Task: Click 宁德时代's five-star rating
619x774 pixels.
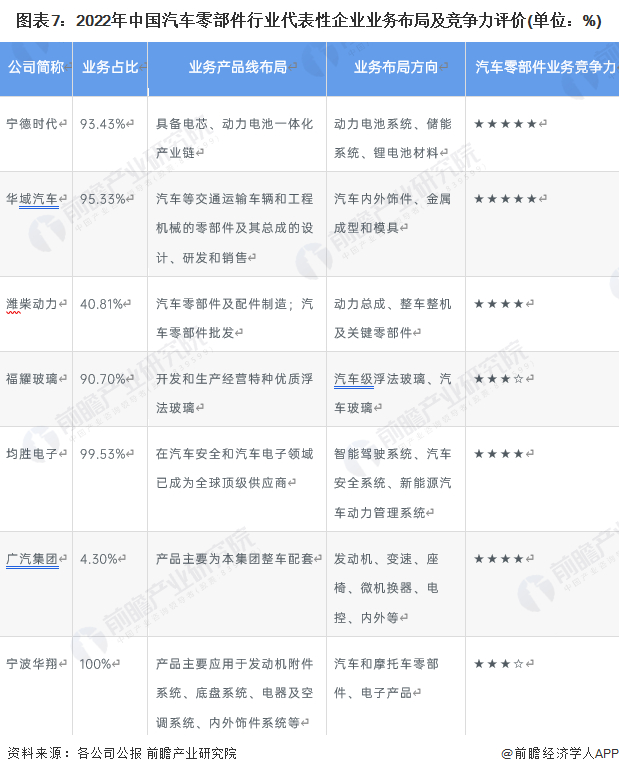Action: (505, 124)
